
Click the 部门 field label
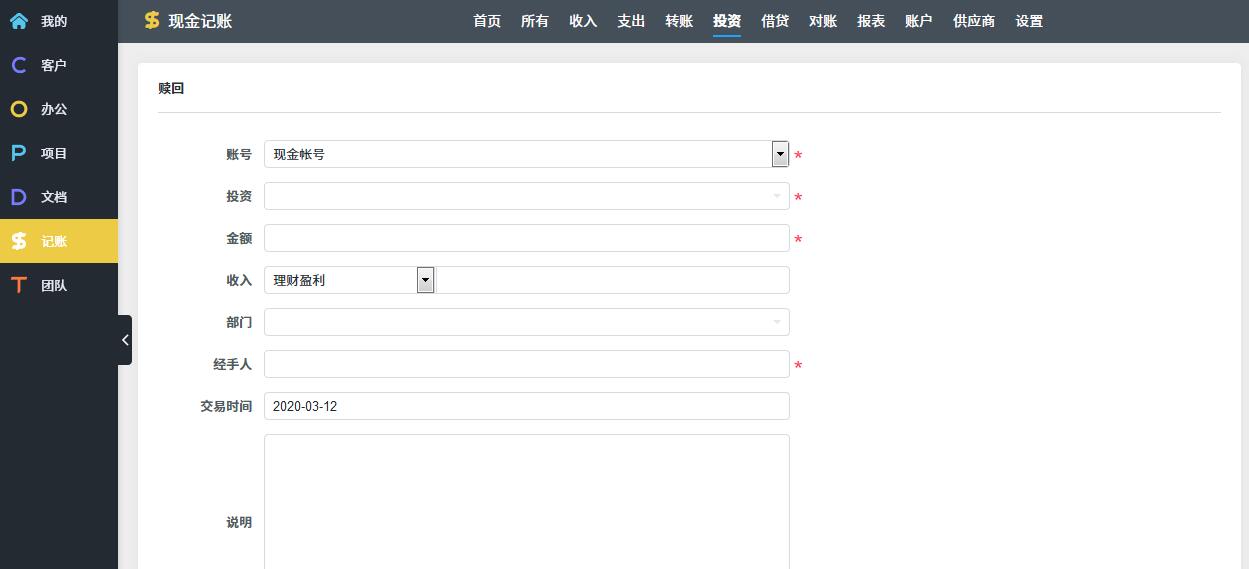pos(239,322)
